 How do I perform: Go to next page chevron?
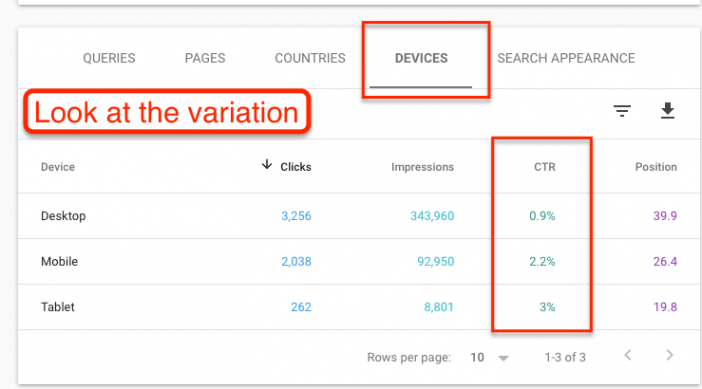(x=670, y=355)
